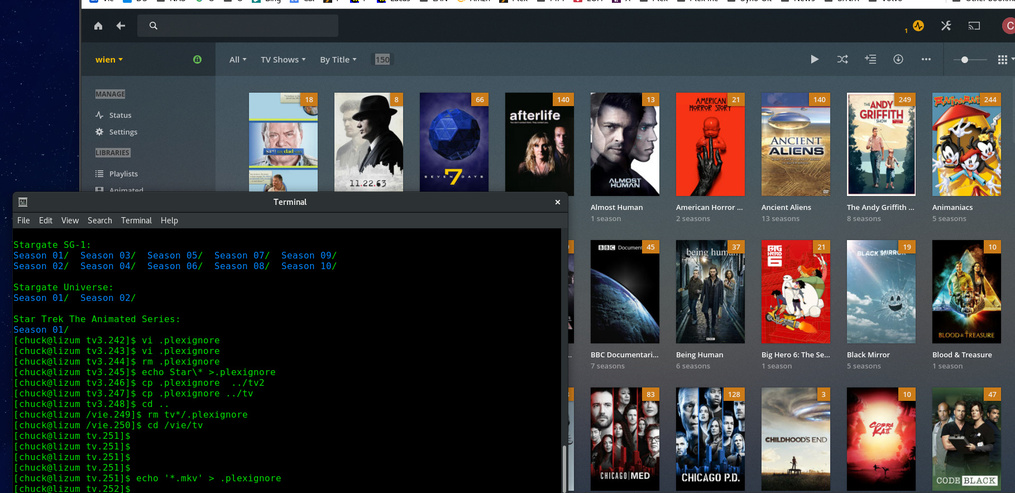Image resolution: width=1015 pixels, height=493 pixels.
Task: Open the activity indicator in Plex header
Action: (918, 26)
